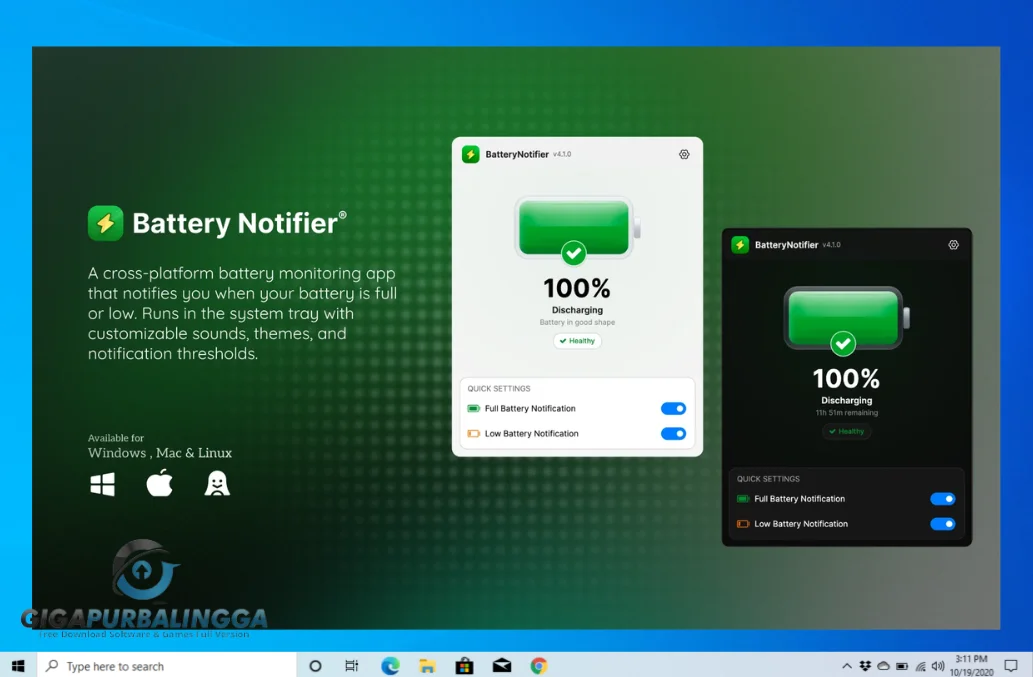This screenshot has height=677, width=1033.
Task: Toggle Low Battery Notification in dark window
Action: pos(943,524)
